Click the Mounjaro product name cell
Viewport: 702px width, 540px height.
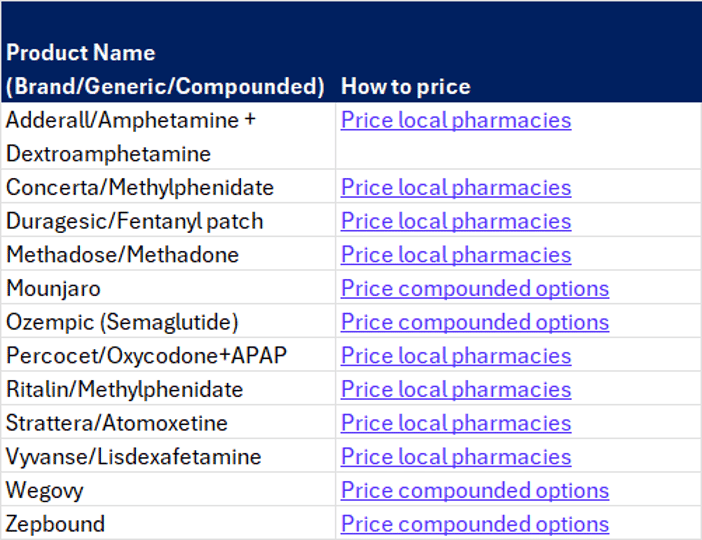53,289
